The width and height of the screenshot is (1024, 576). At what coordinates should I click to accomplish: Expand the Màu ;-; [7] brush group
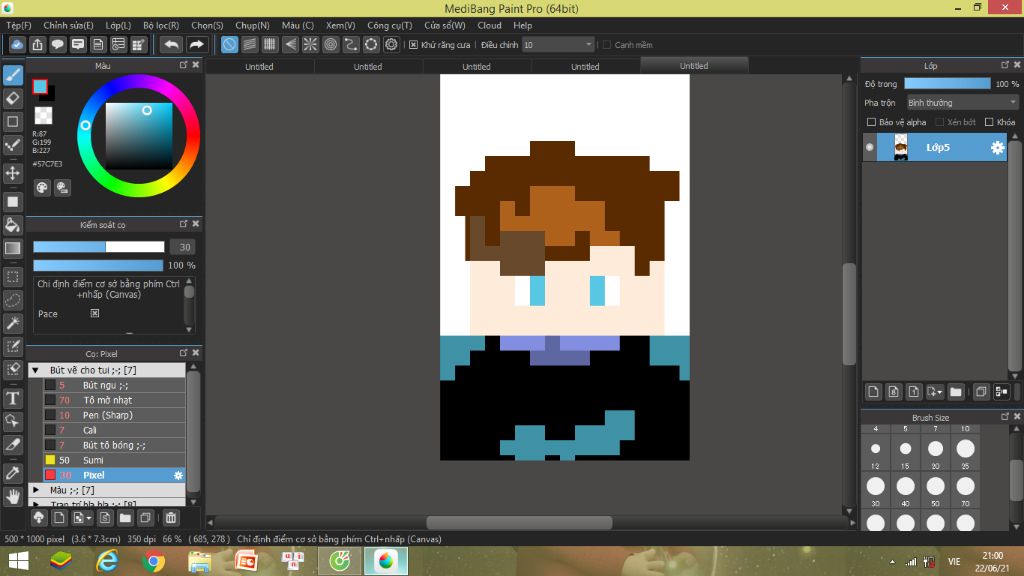(36, 490)
